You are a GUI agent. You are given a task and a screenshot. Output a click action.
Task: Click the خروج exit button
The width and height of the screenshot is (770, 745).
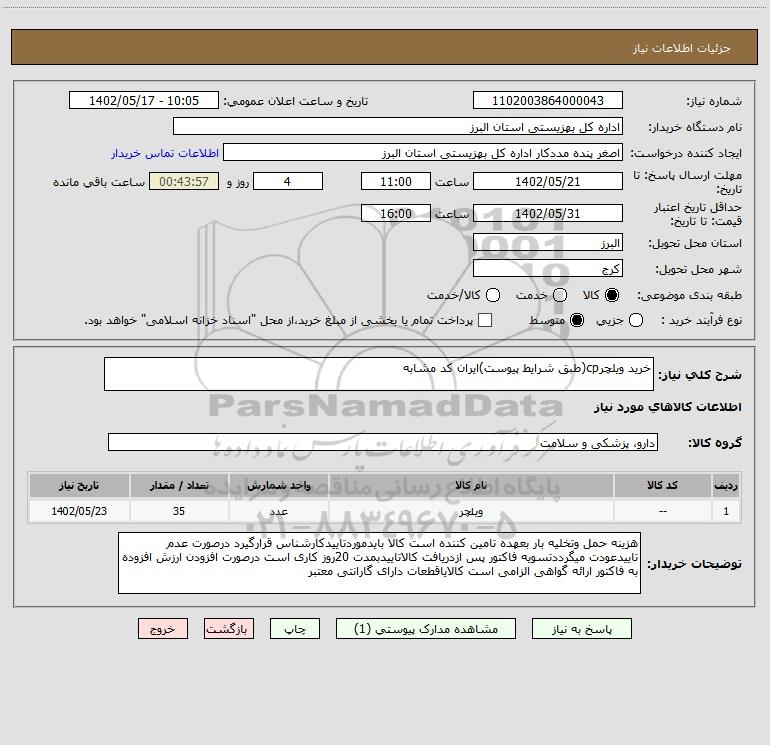tap(163, 629)
